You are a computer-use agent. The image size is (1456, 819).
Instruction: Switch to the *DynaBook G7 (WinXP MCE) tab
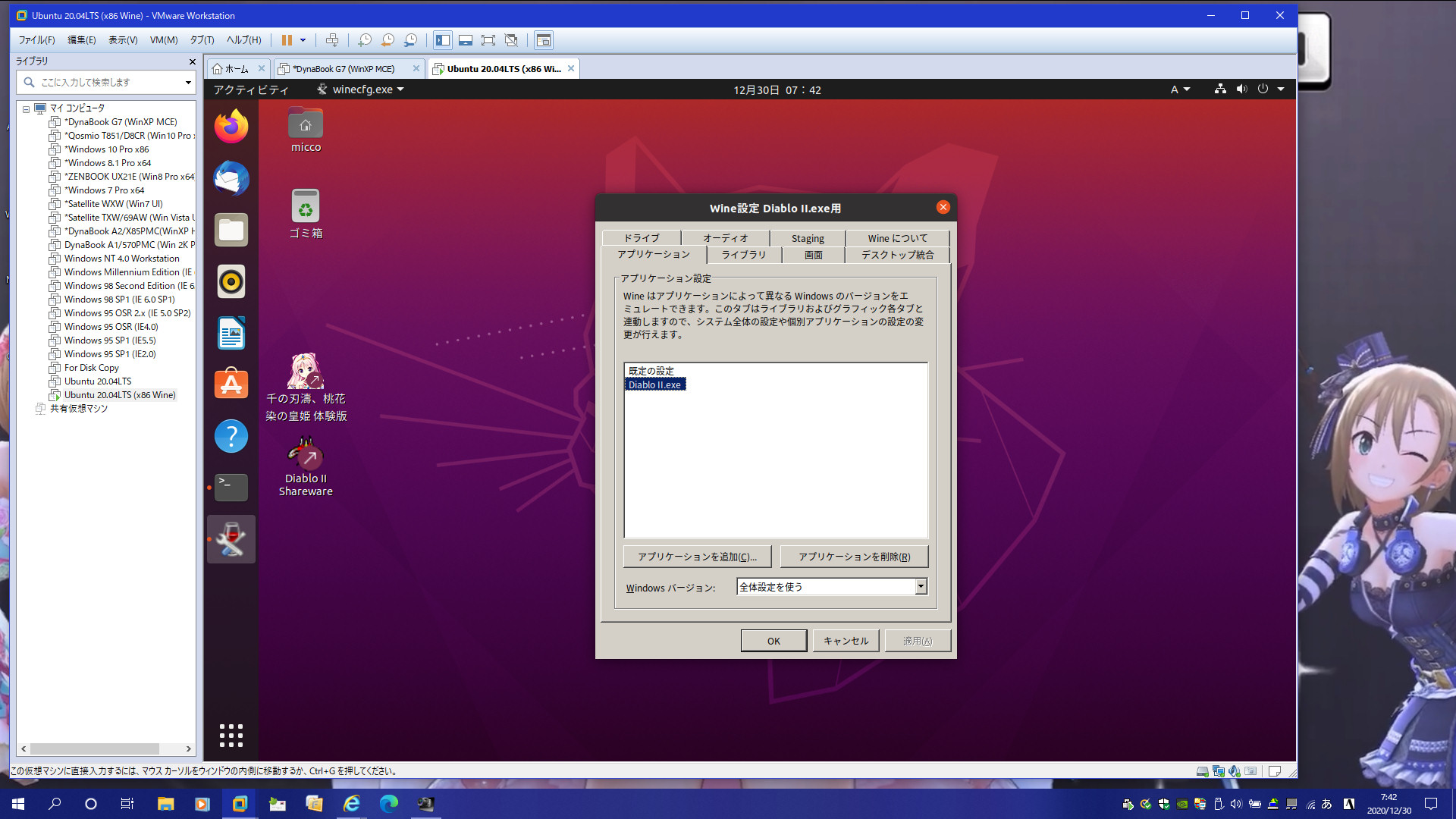coord(343,69)
